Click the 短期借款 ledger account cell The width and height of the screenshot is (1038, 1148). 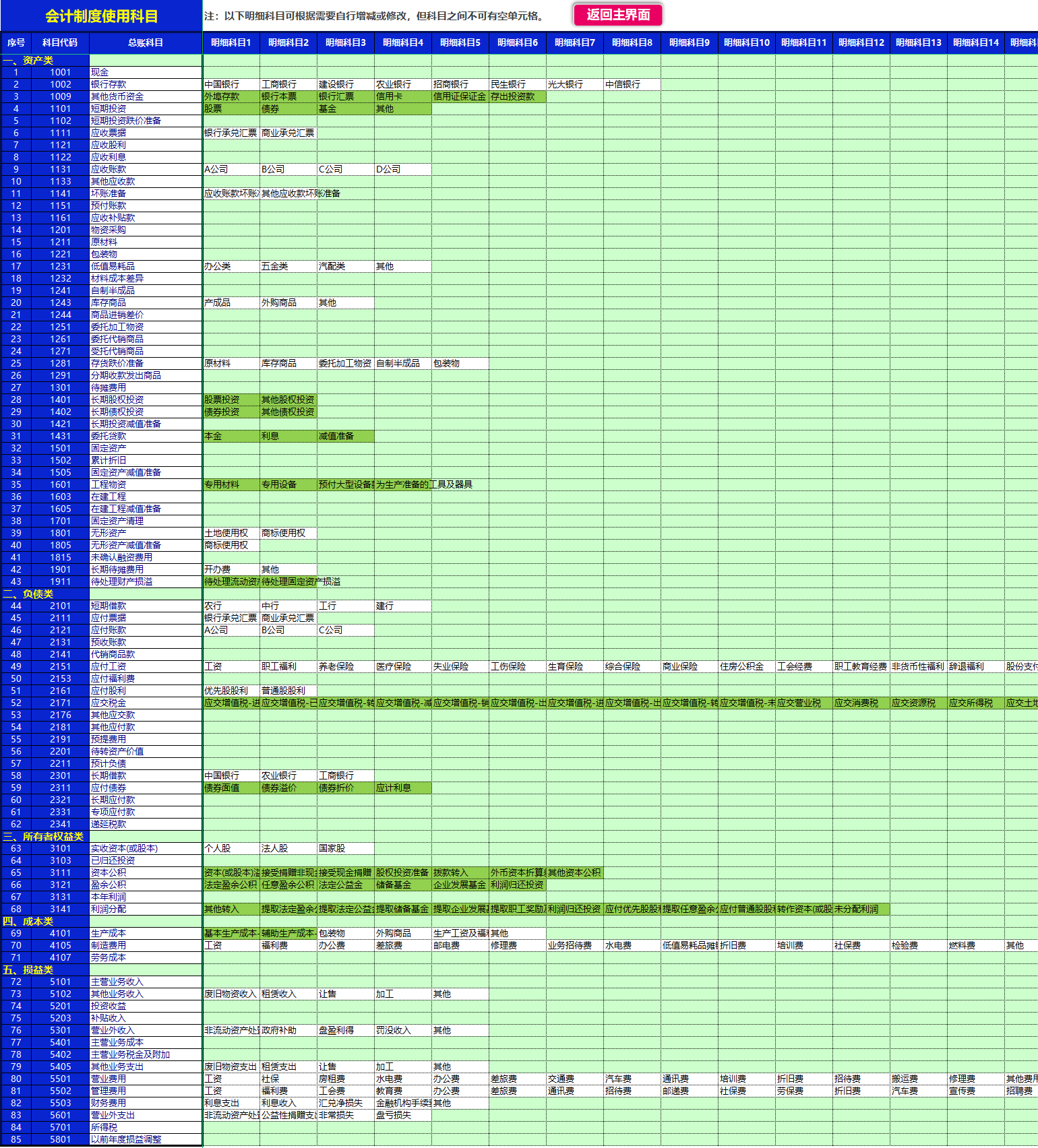tap(146, 606)
